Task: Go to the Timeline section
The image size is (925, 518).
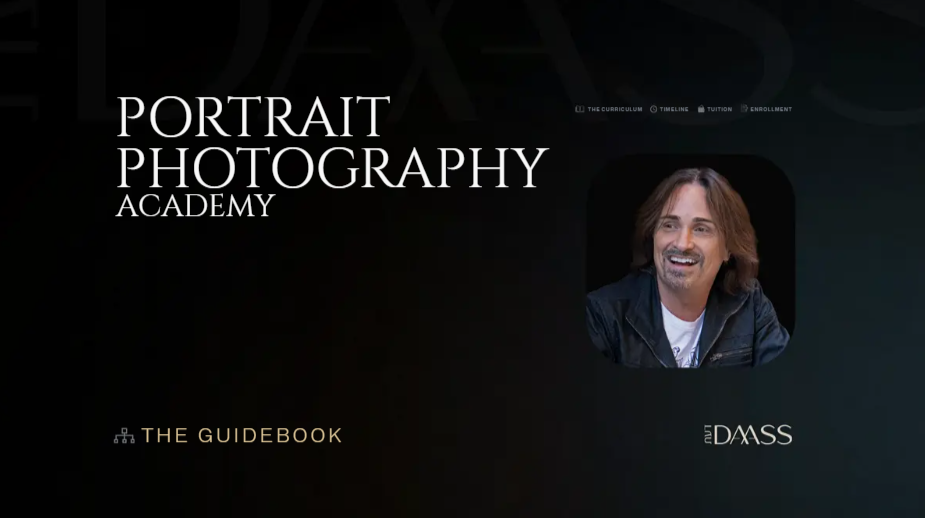Action: [674, 109]
